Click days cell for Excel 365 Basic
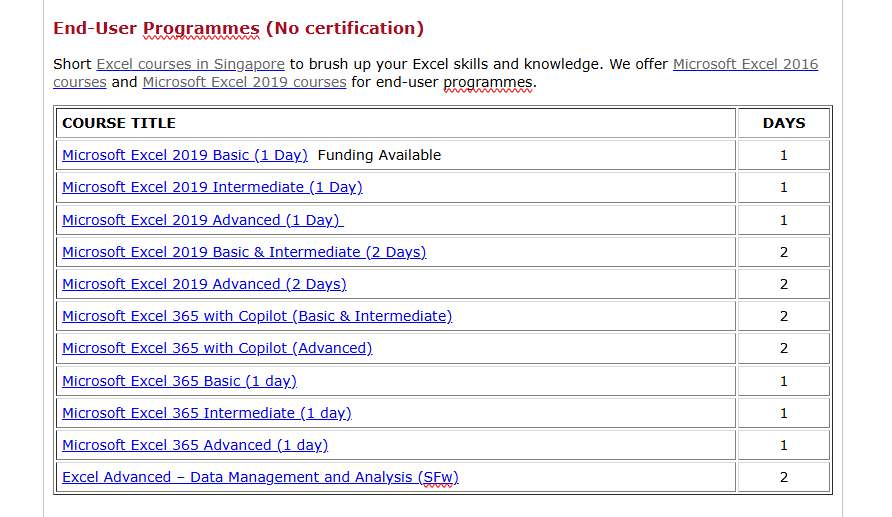This screenshot has height=517, width=892. (784, 381)
